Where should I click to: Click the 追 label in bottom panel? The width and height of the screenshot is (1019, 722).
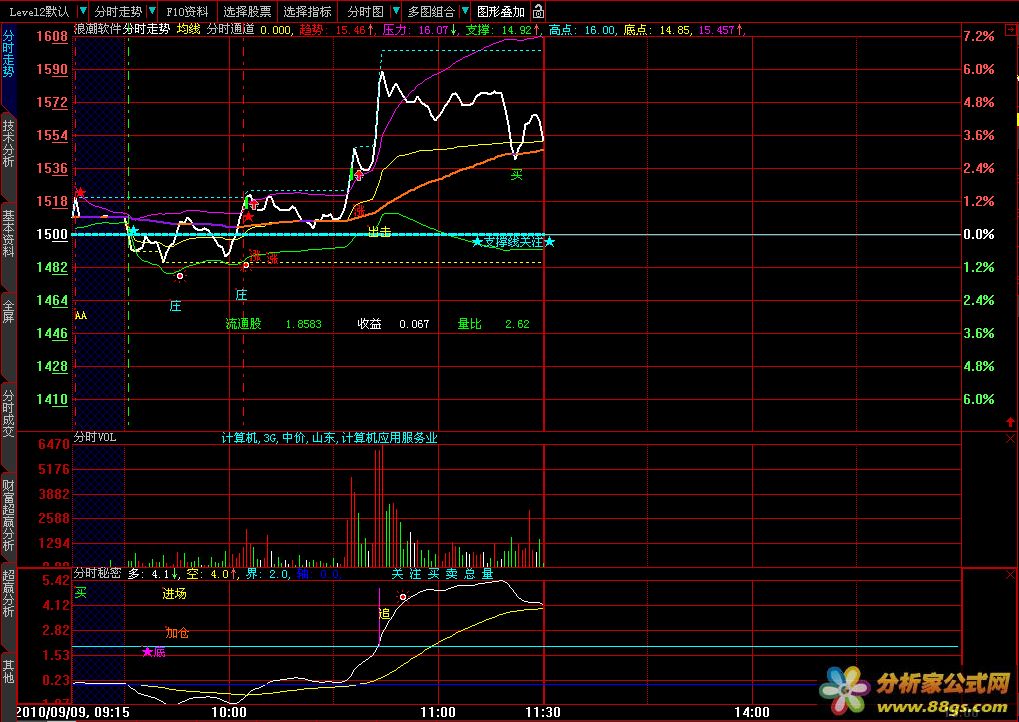[x=384, y=613]
